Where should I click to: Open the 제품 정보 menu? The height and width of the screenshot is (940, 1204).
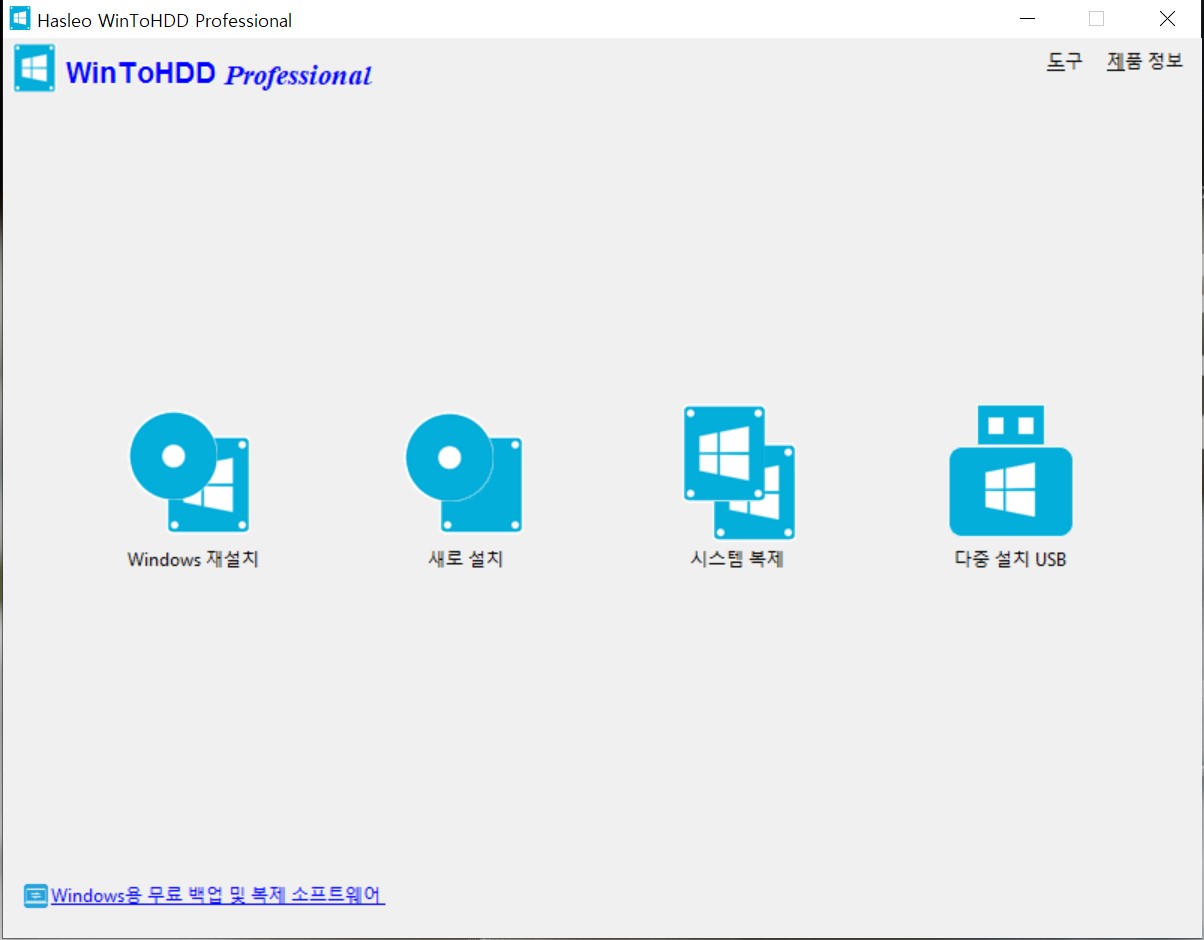pos(1145,61)
